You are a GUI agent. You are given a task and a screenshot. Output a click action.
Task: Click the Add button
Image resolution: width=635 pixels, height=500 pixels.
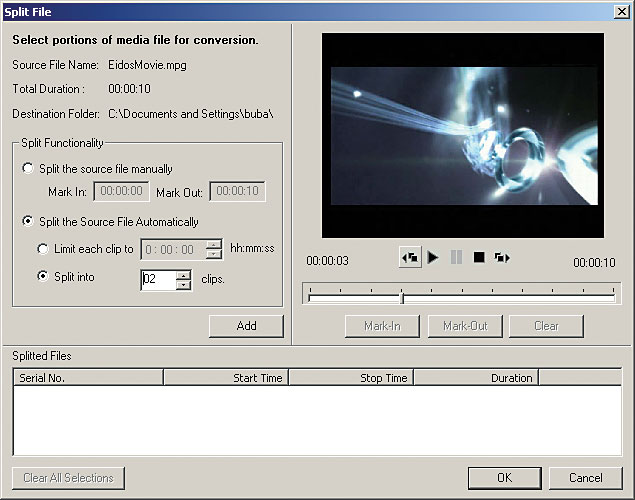coord(246,326)
